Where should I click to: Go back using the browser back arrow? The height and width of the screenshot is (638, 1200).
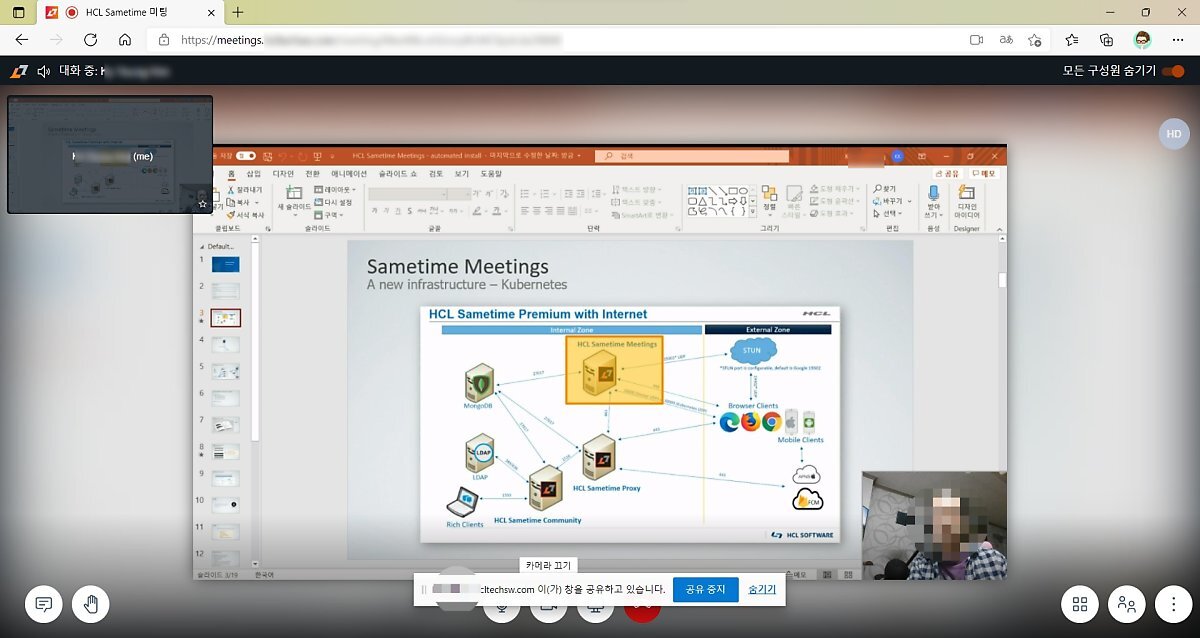(22, 40)
